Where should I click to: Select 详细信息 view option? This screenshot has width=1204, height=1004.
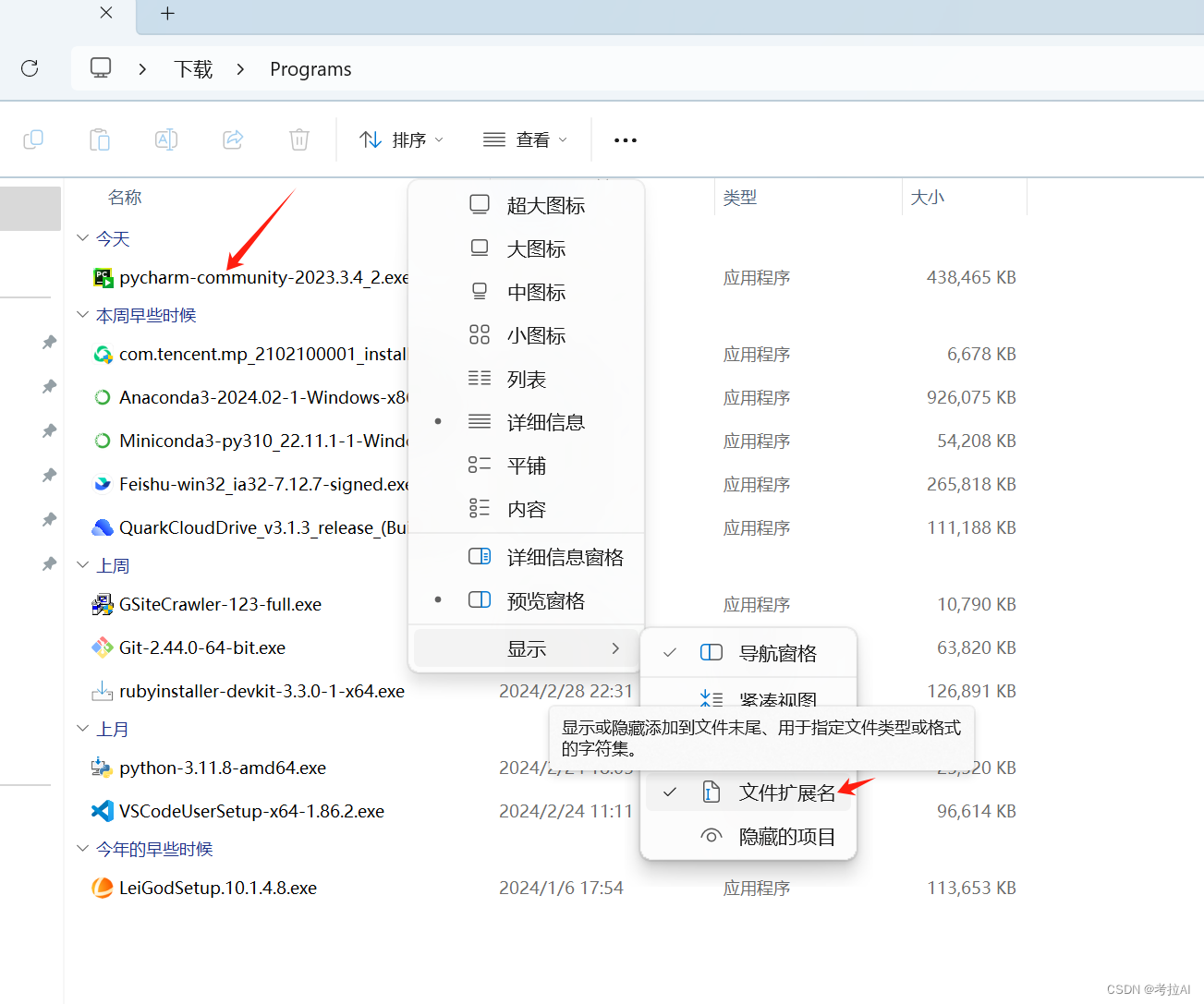click(526, 422)
